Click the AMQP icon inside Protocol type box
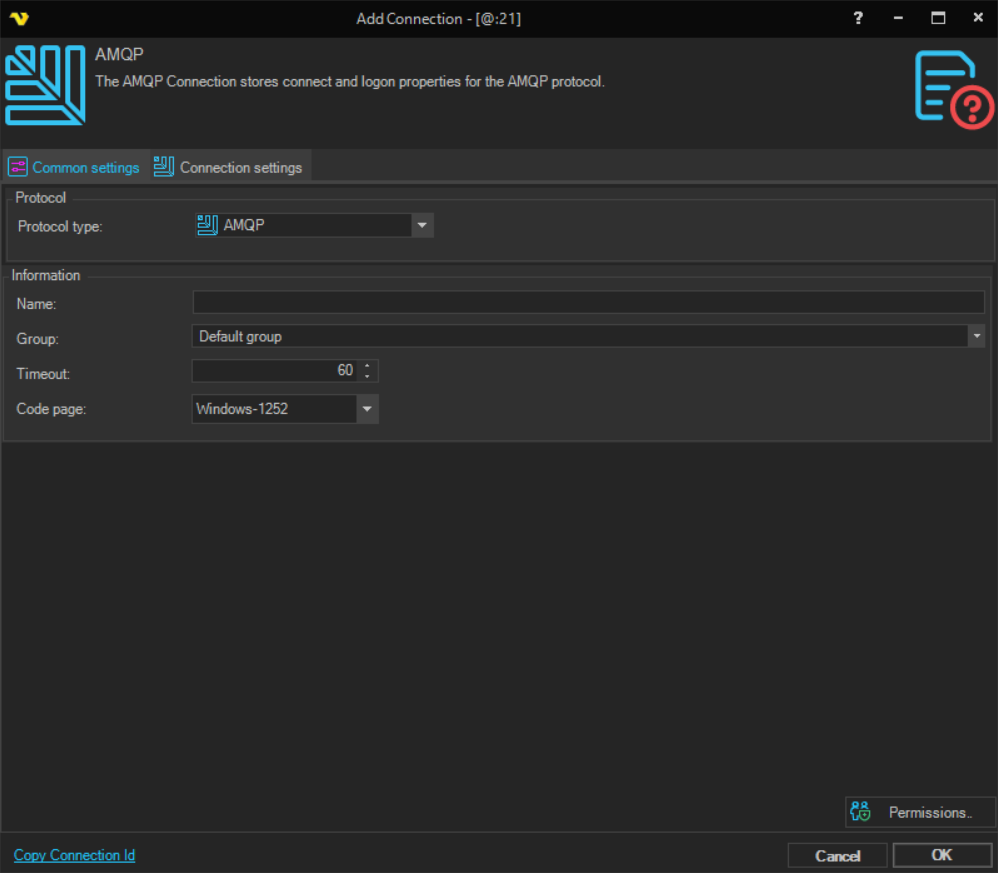 point(207,225)
